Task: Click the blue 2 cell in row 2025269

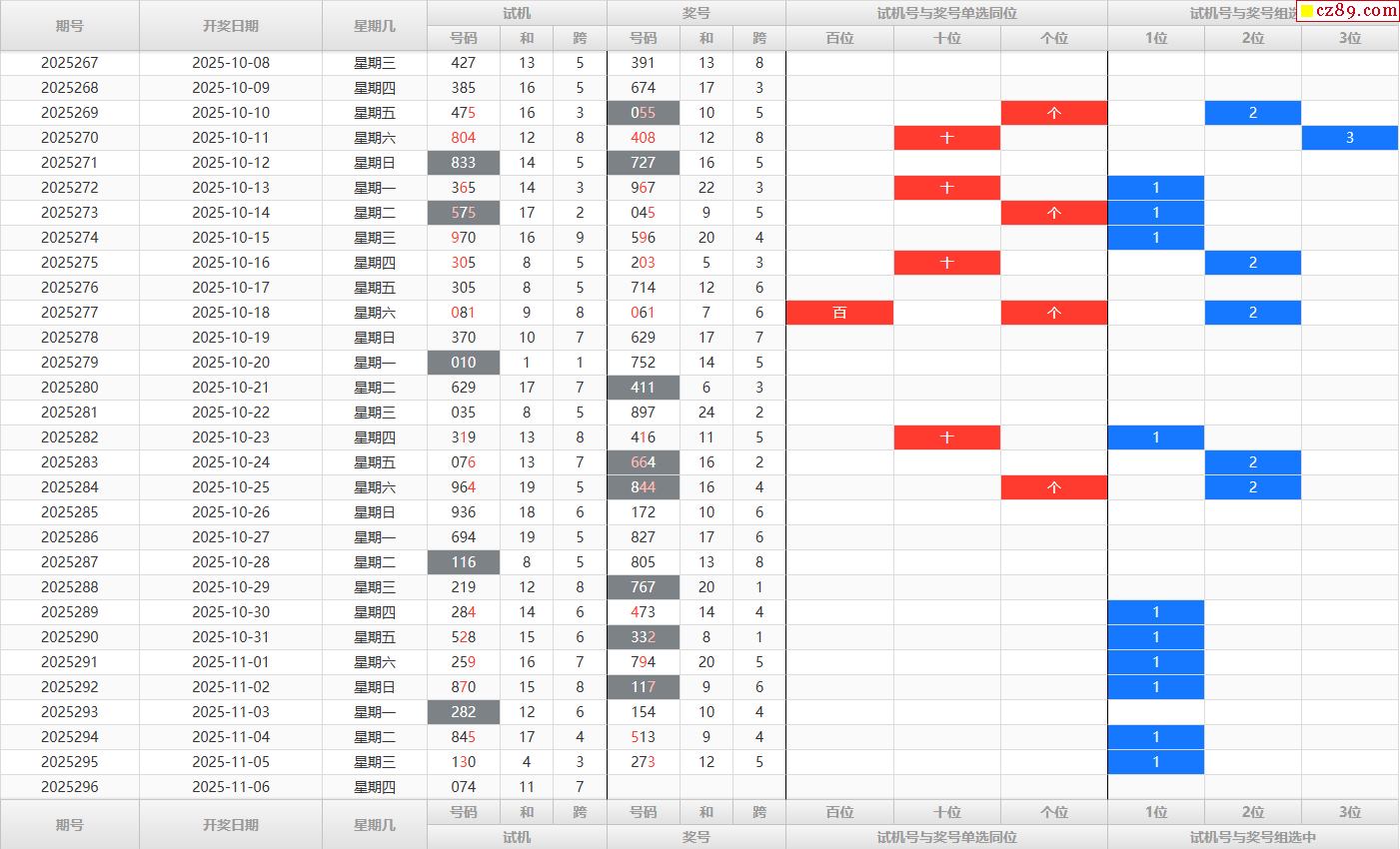Action: pyautogui.click(x=1253, y=113)
